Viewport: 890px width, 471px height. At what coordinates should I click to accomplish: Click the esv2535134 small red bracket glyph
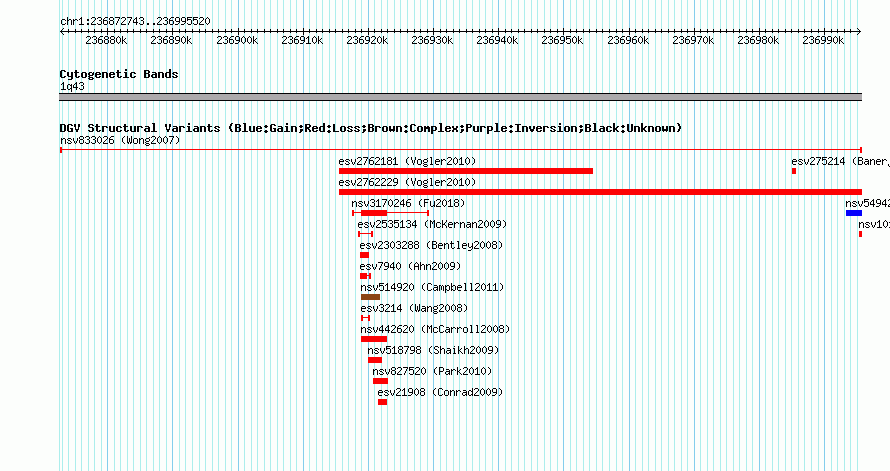point(365,234)
